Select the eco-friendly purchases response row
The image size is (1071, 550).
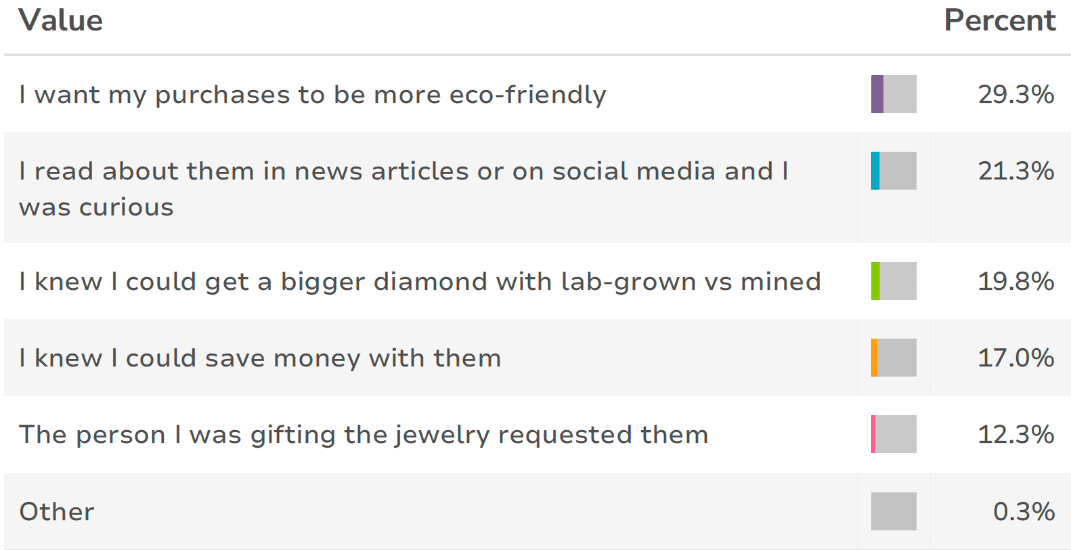pyautogui.click(x=312, y=95)
